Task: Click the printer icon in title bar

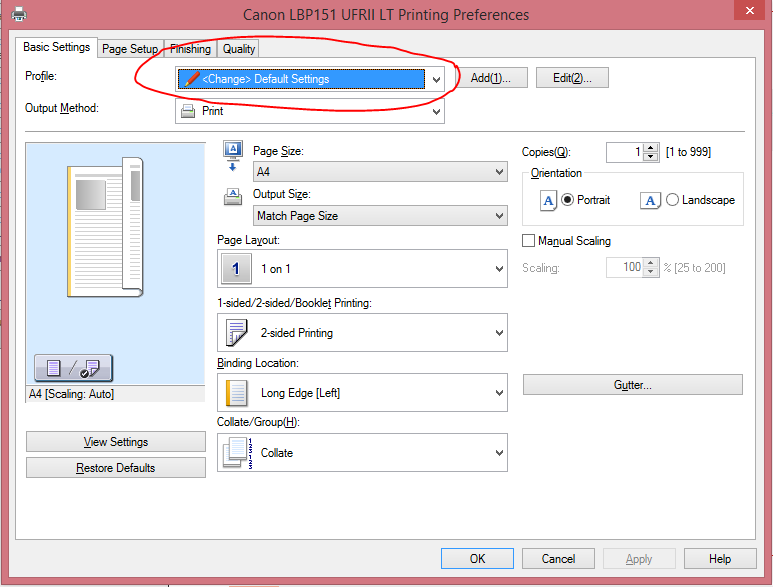Action: [x=19, y=14]
